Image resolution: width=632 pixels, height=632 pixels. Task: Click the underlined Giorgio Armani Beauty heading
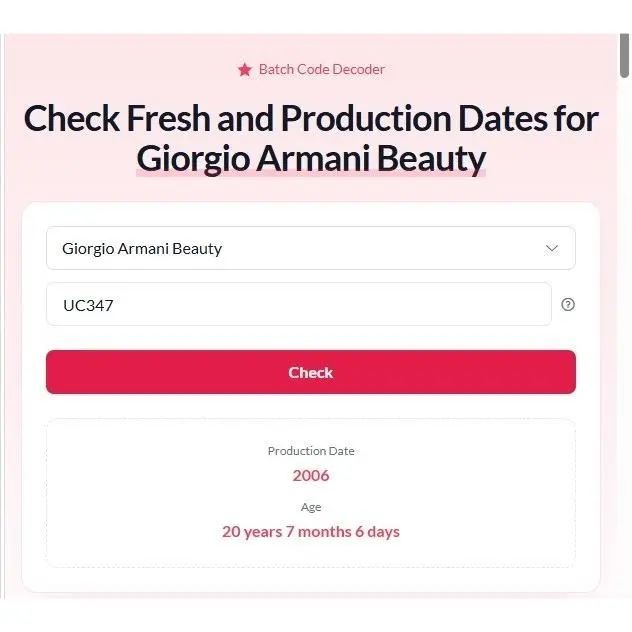point(311,159)
